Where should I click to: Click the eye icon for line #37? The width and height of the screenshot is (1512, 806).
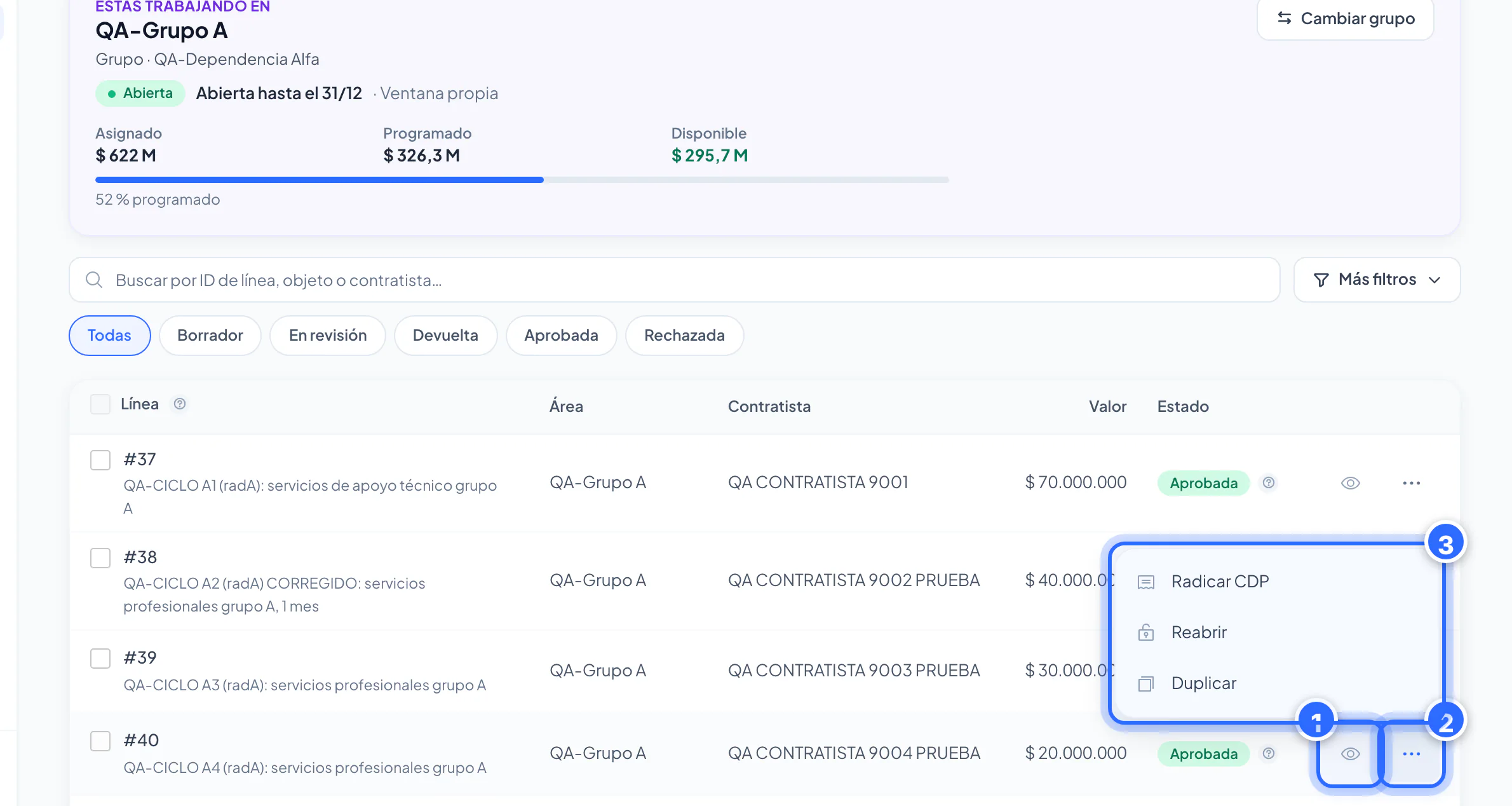click(x=1350, y=483)
